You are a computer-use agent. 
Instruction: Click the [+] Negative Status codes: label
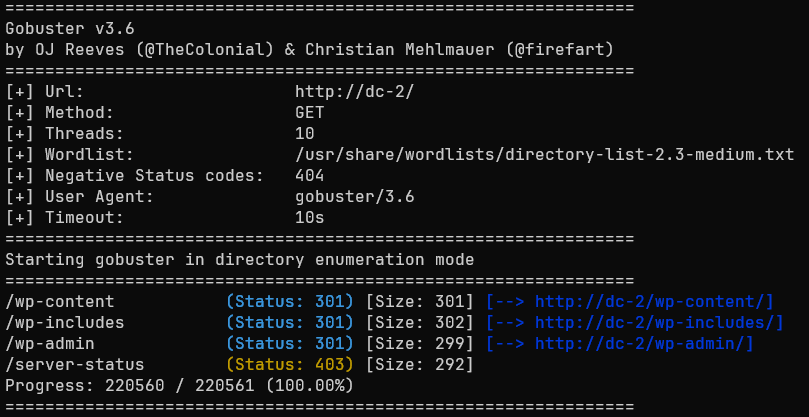pyautogui.click(x=135, y=176)
